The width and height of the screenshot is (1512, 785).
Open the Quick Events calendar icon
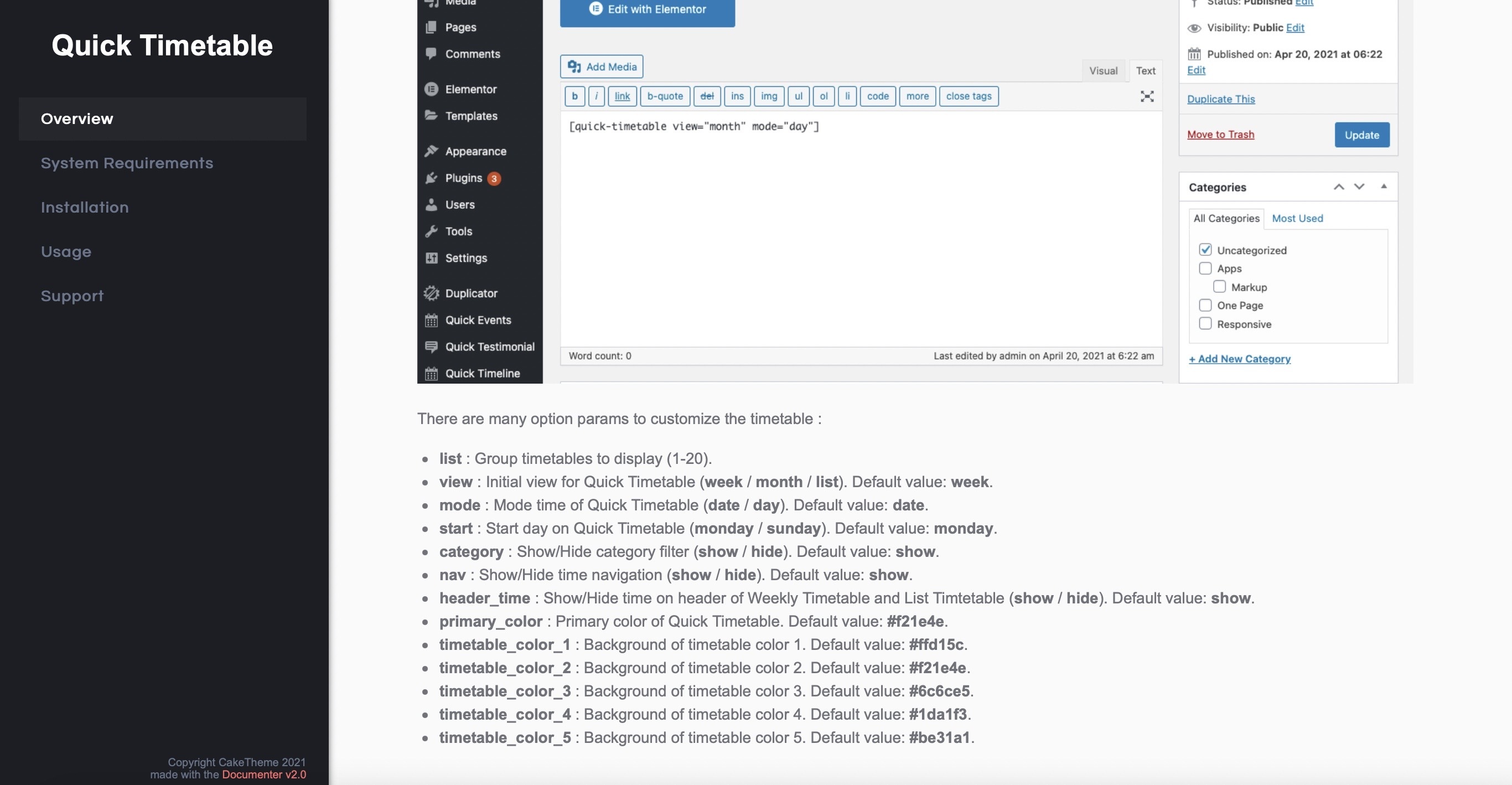[432, 320]
